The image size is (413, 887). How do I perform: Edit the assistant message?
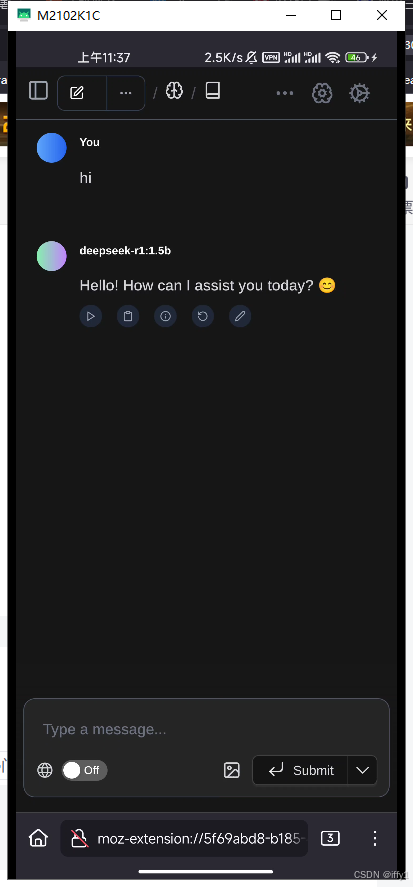pyautogui.click(x=240, y=316)
